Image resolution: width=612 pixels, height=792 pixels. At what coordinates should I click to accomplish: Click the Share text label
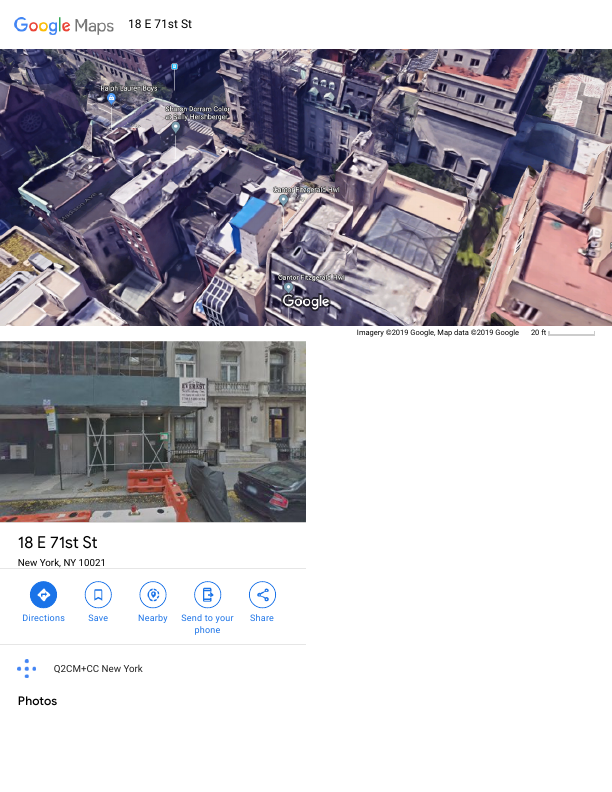coord(262,618)
